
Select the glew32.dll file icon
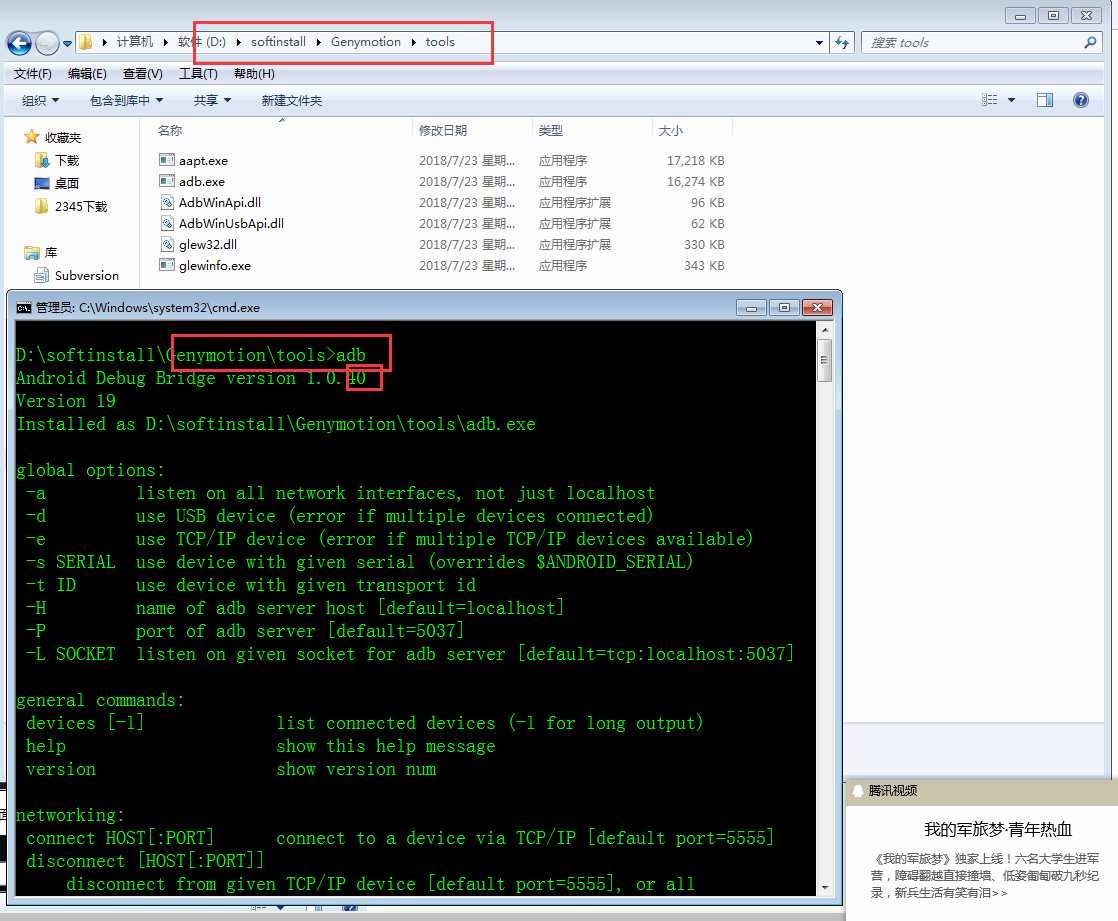(x=167, y=244)
